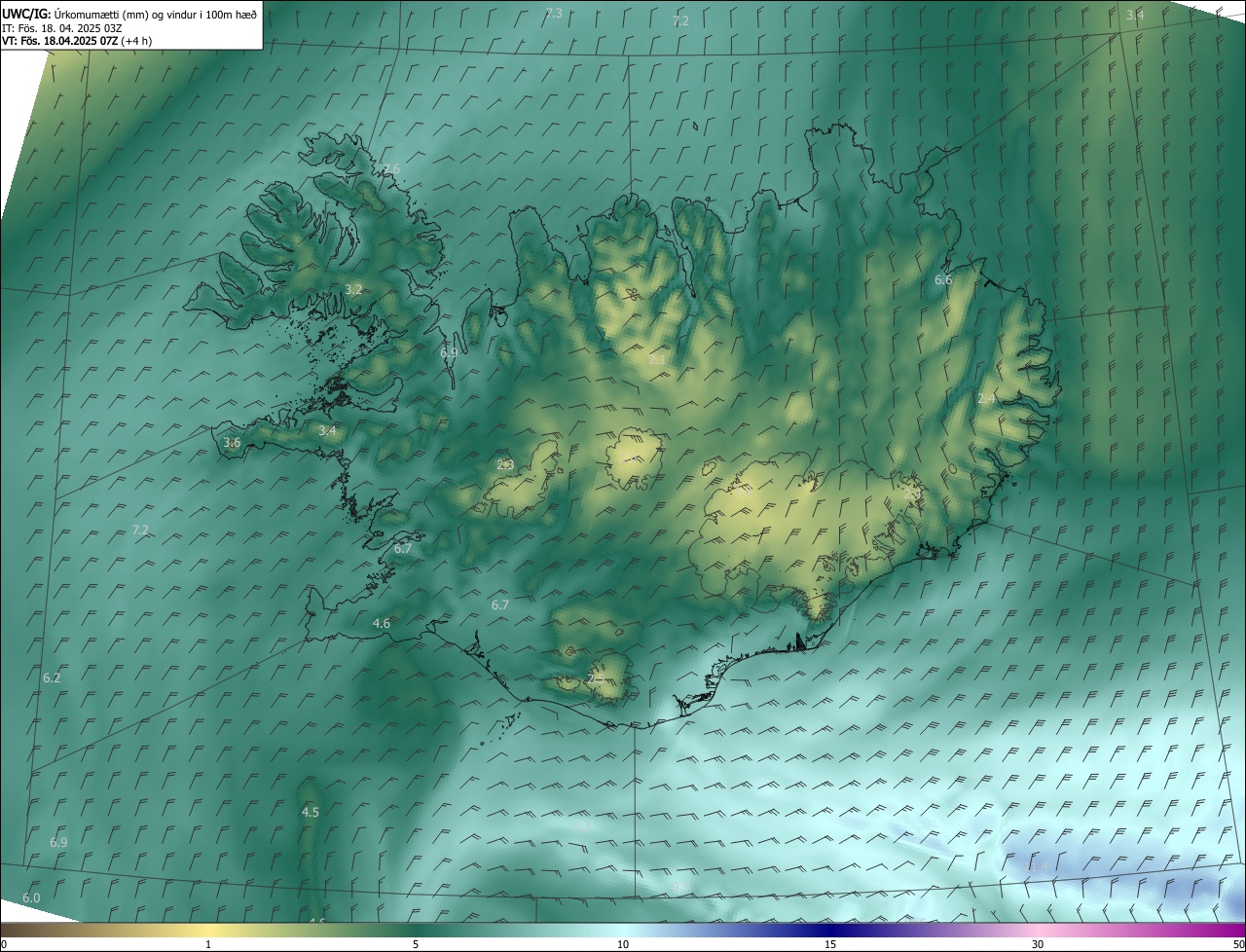Click the 6.6 value in northeast Iceland
The width and height of the screenshot is (1246, 952).
[x=943, y=280]
